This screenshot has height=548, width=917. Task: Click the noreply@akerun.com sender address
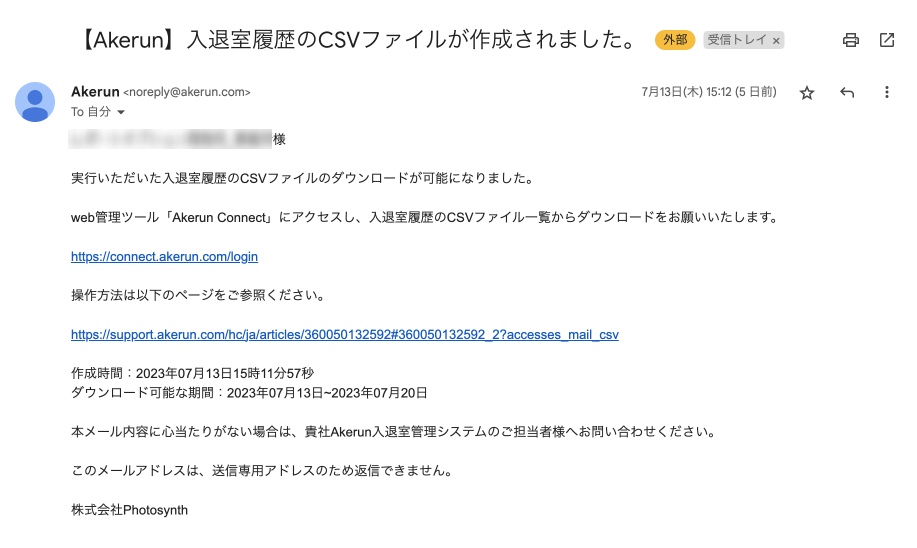click(x=186, y=93)
